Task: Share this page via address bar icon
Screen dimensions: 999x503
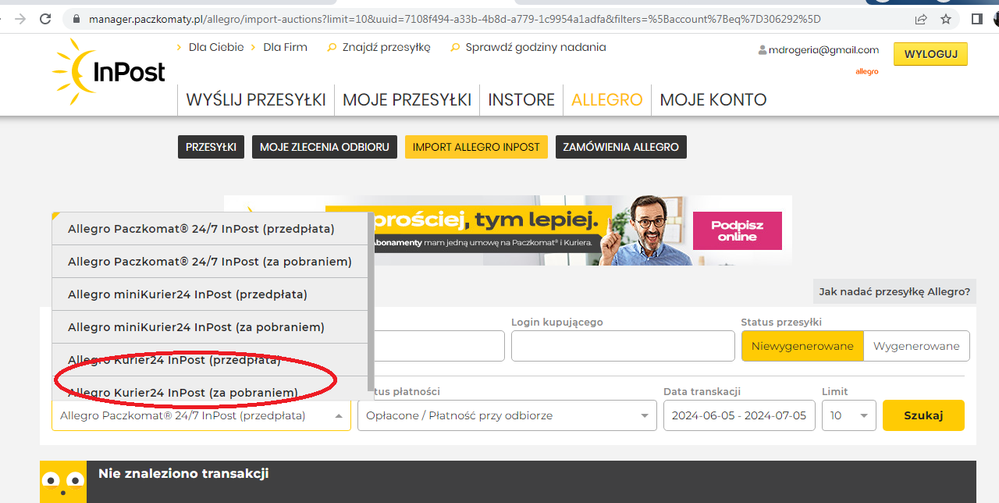Action: (x=921, y=19)
